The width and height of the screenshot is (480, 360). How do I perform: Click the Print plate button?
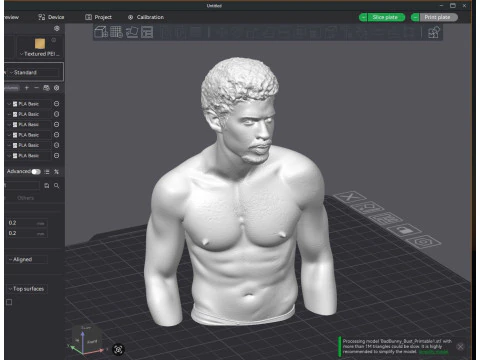click(x=438, y=17)
